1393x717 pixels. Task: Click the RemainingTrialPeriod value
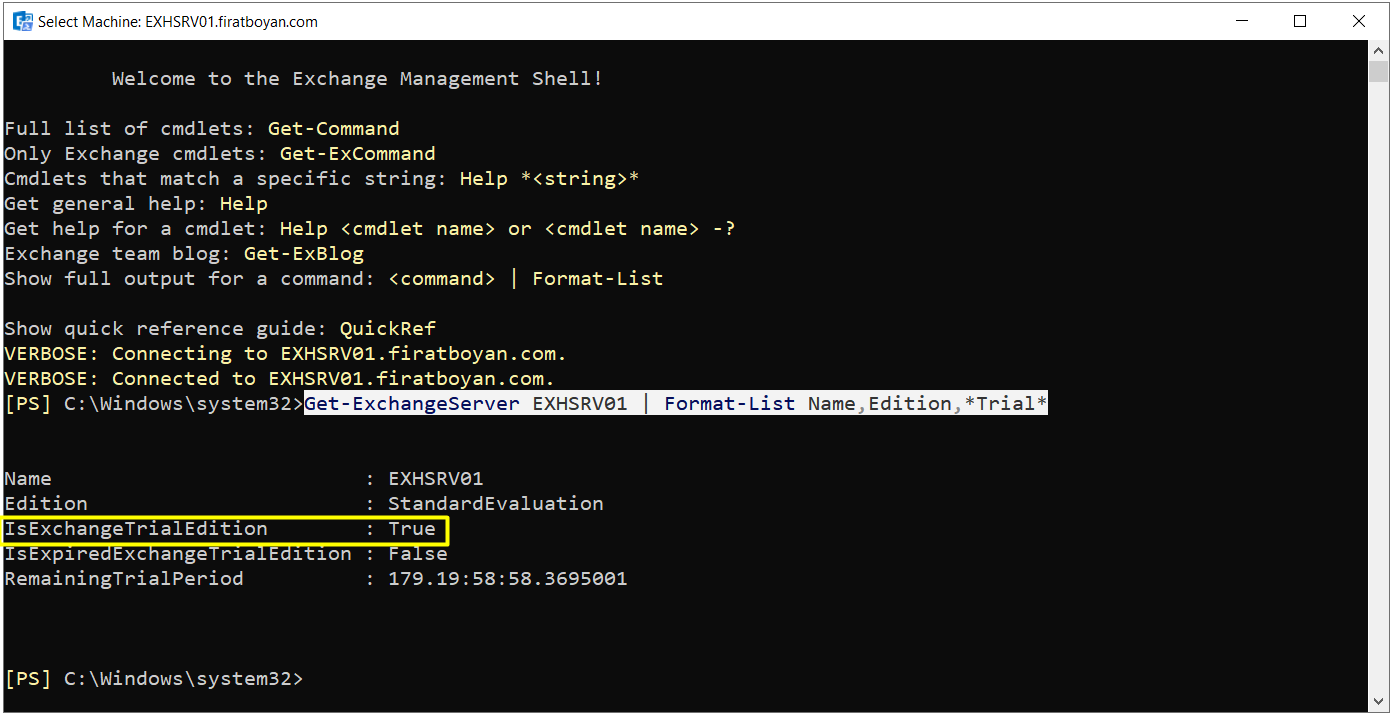(507, 579)
